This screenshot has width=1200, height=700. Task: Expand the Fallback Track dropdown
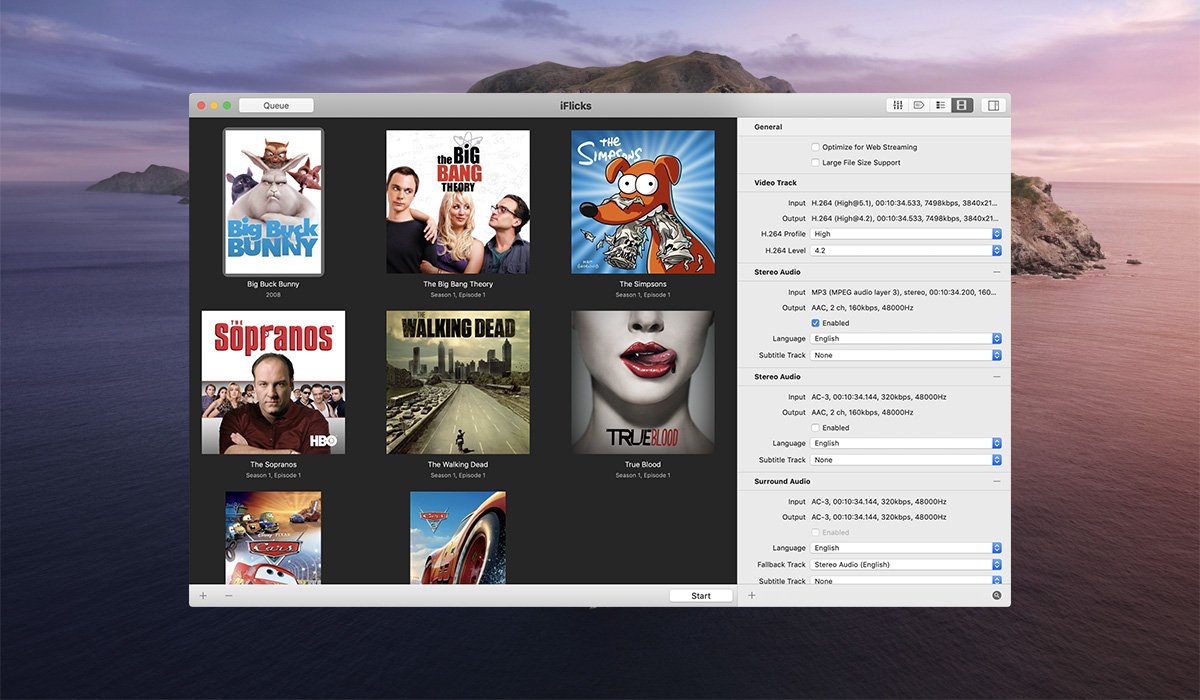click(x=905, y=565)
